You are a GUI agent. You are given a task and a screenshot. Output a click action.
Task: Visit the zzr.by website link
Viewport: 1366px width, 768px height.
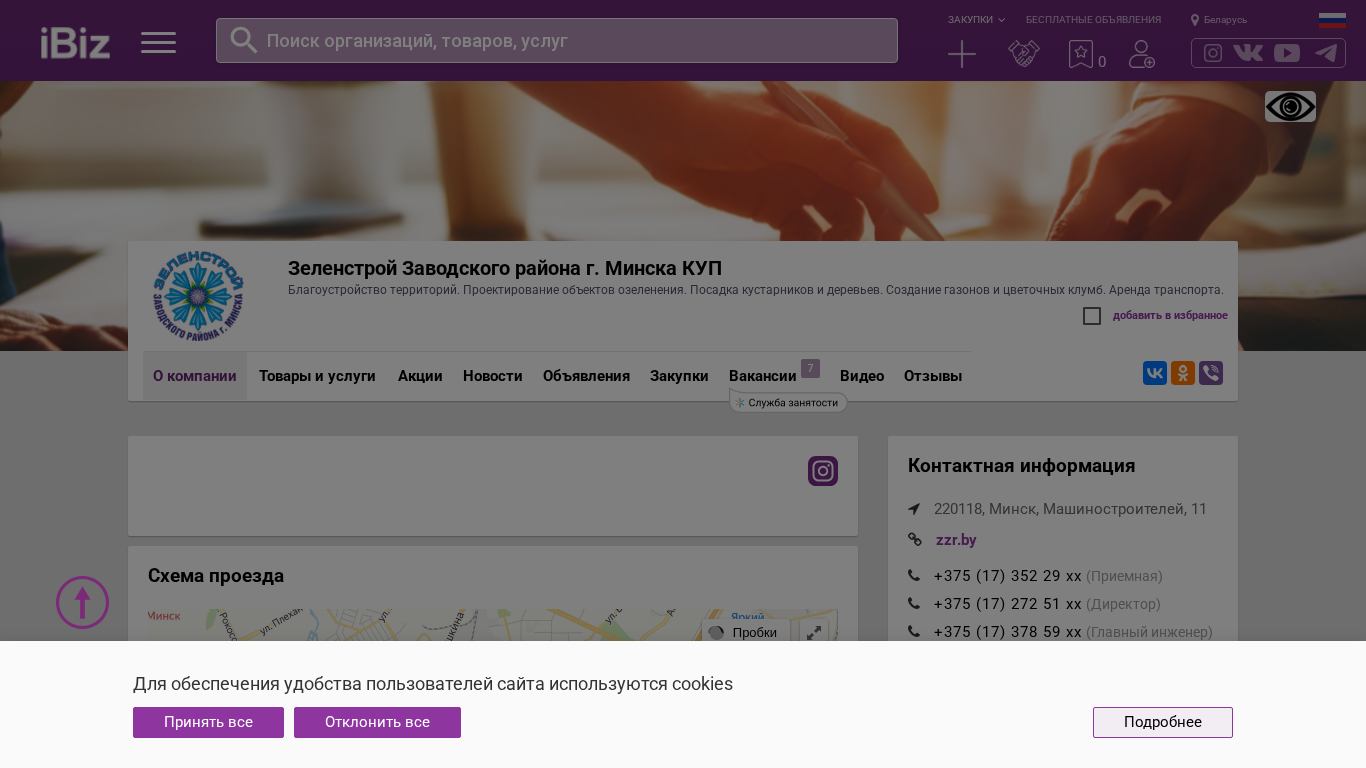pos(956,540)
